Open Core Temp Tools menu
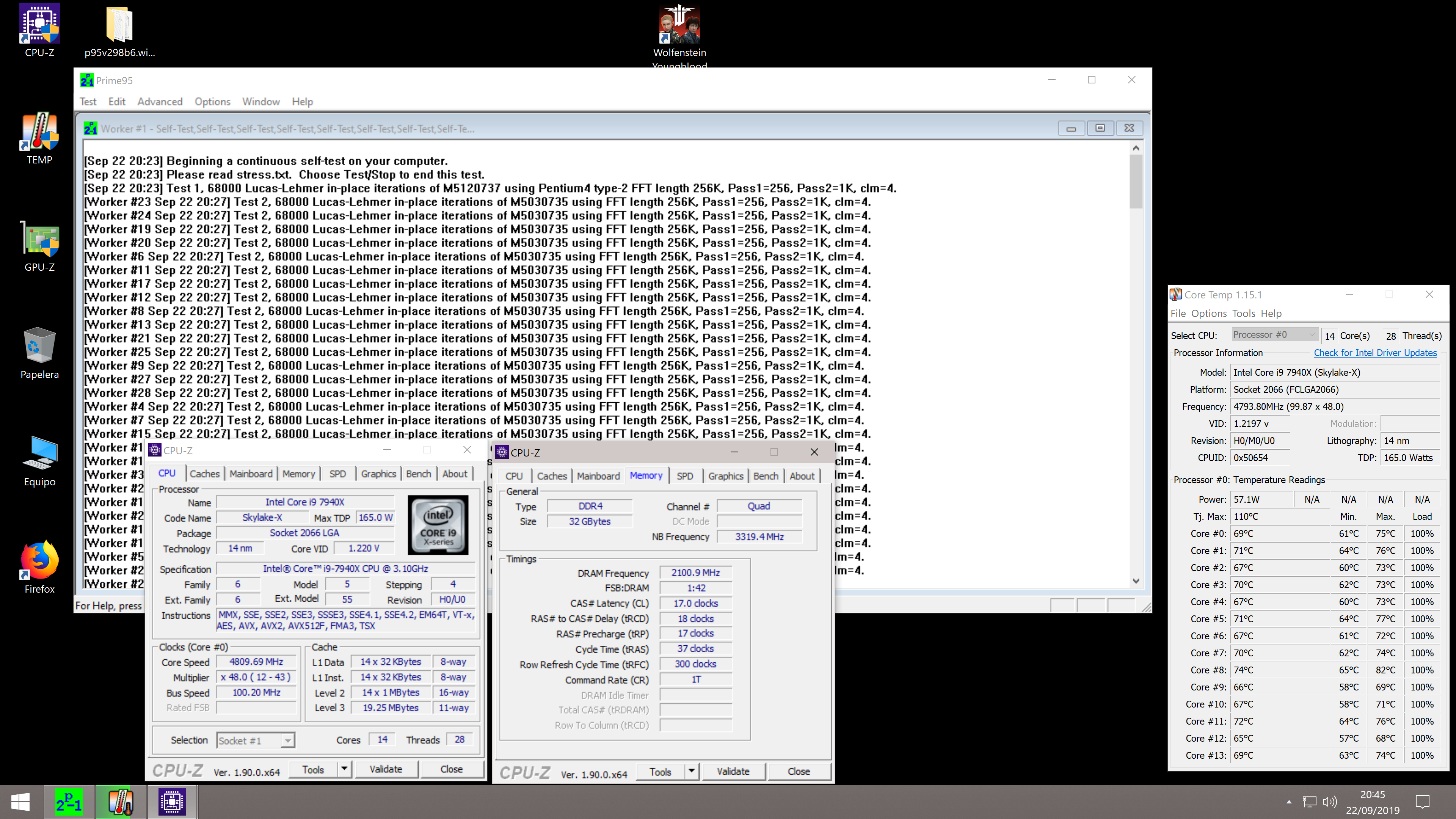Screen dimensions: 1456x819 (1244, 314)
